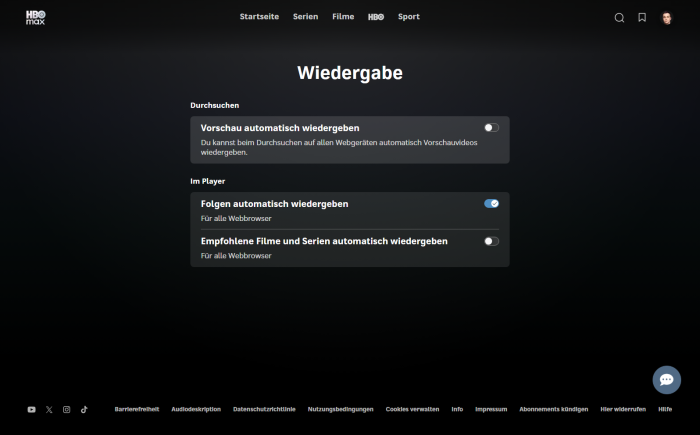Click the Wiedergabe page heading
This screenshot has width=700, height=435.
pyautogui.click(x=350, y=73)
